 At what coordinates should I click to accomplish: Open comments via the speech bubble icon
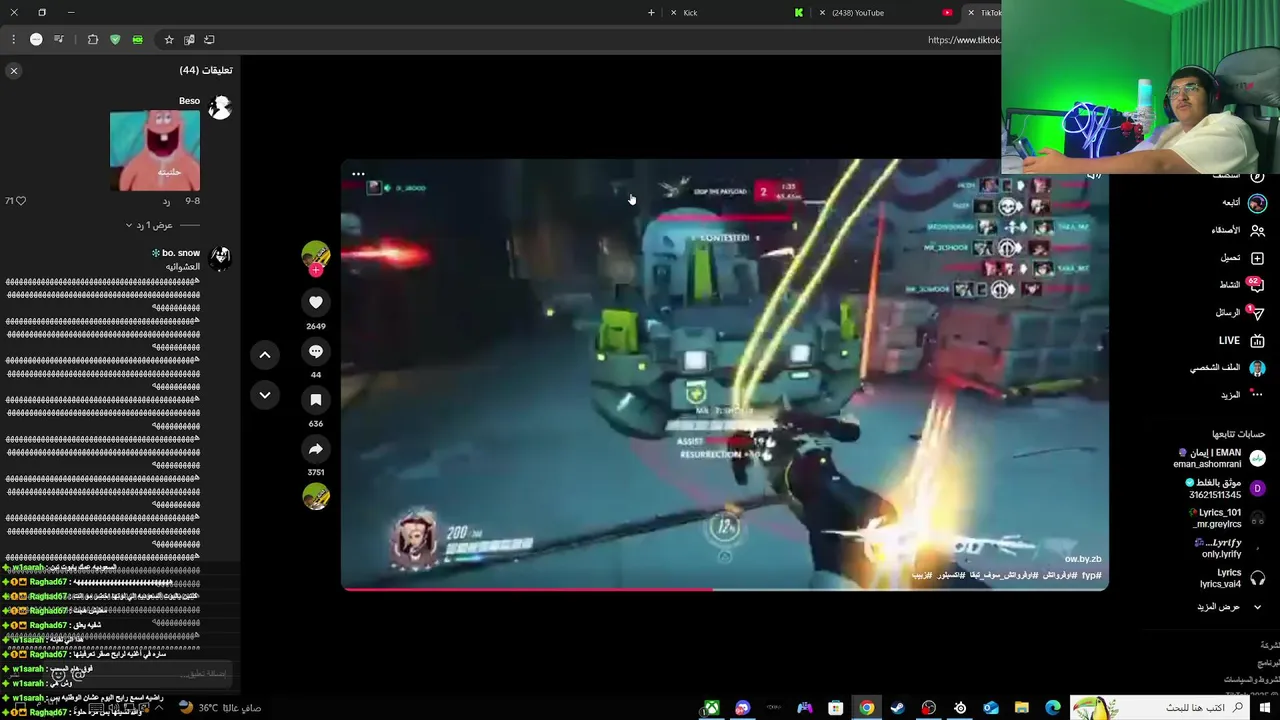pyautogui.click(x=316, y=352)
